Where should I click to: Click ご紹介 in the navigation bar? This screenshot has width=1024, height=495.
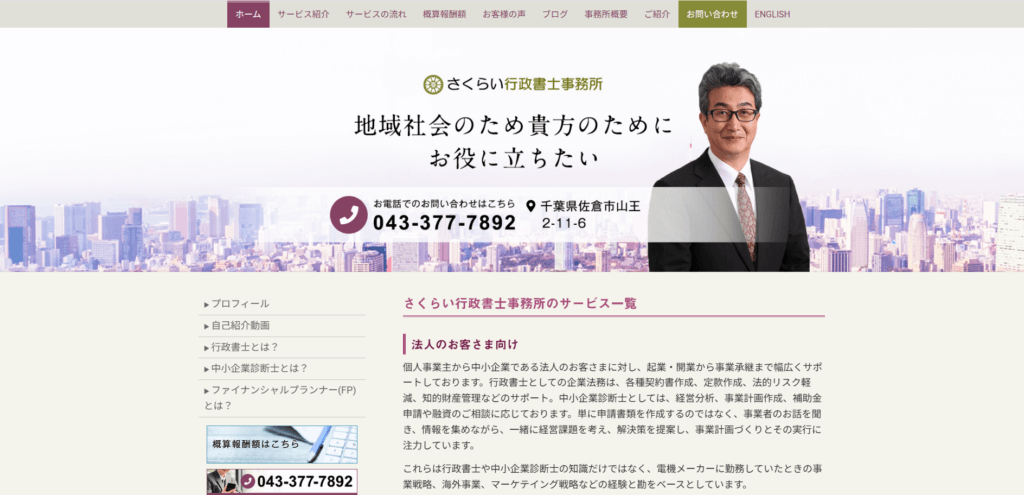pyautogui.click(x=657, y=14)
